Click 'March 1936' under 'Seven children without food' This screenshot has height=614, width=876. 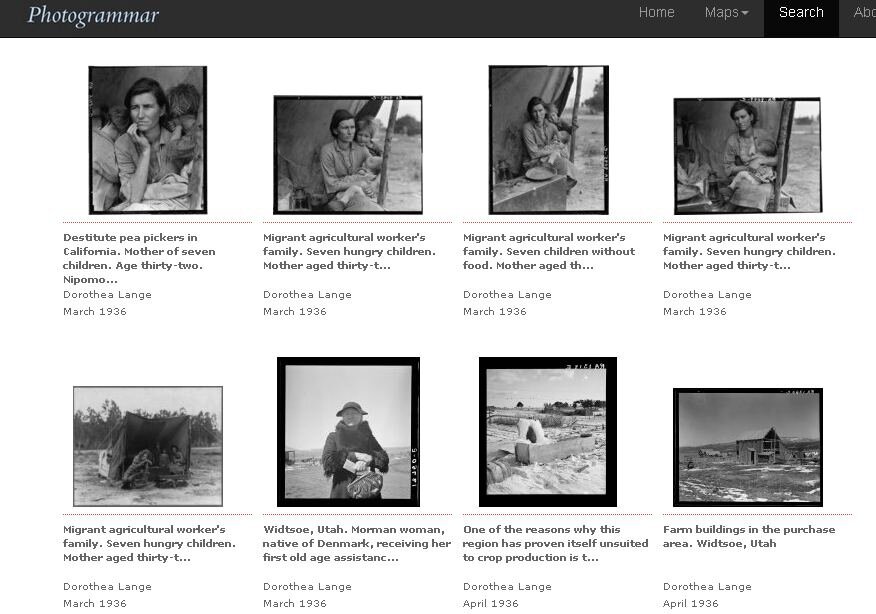click(x=495, y=311)
